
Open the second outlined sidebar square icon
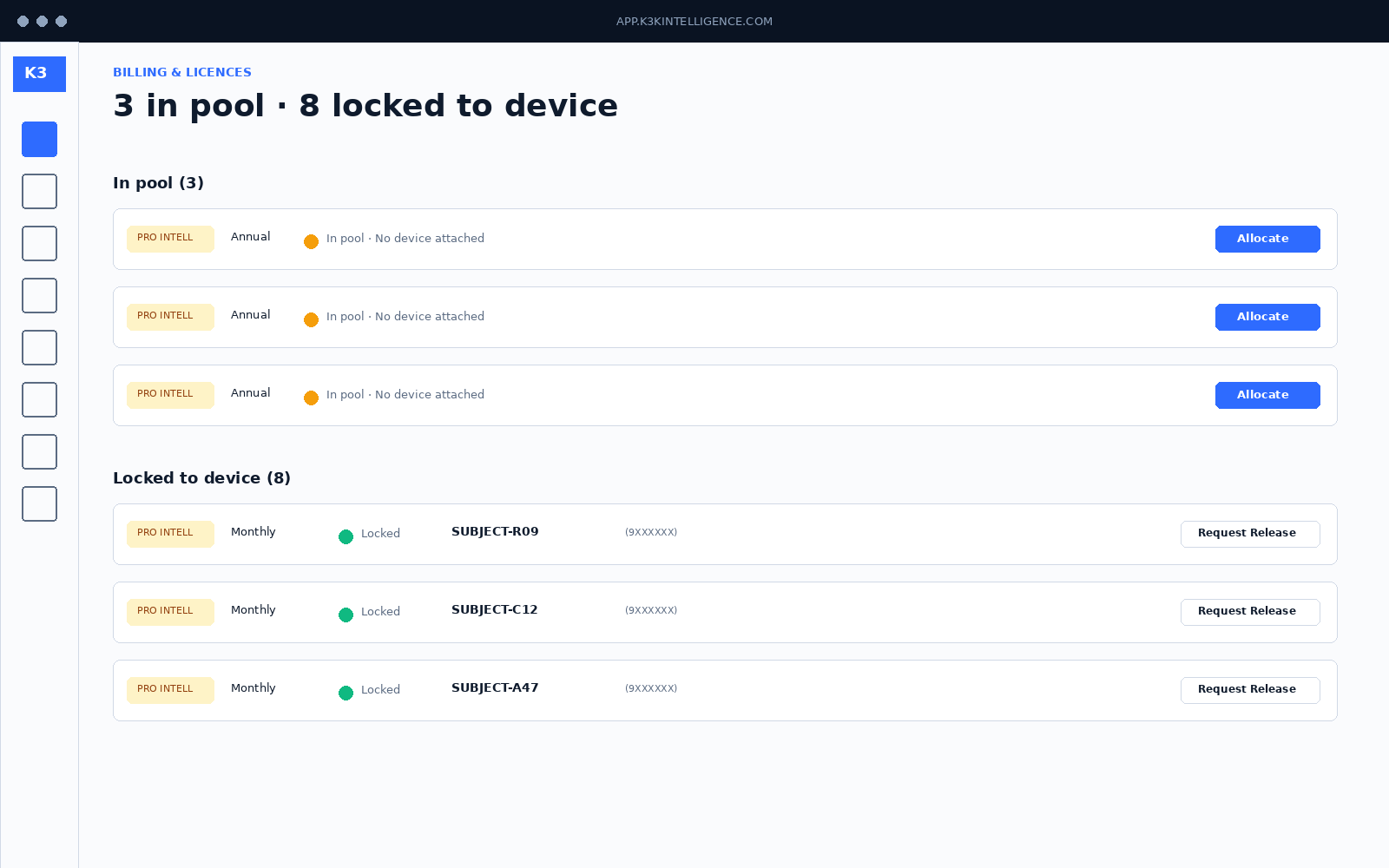click(x=39, y=243)
